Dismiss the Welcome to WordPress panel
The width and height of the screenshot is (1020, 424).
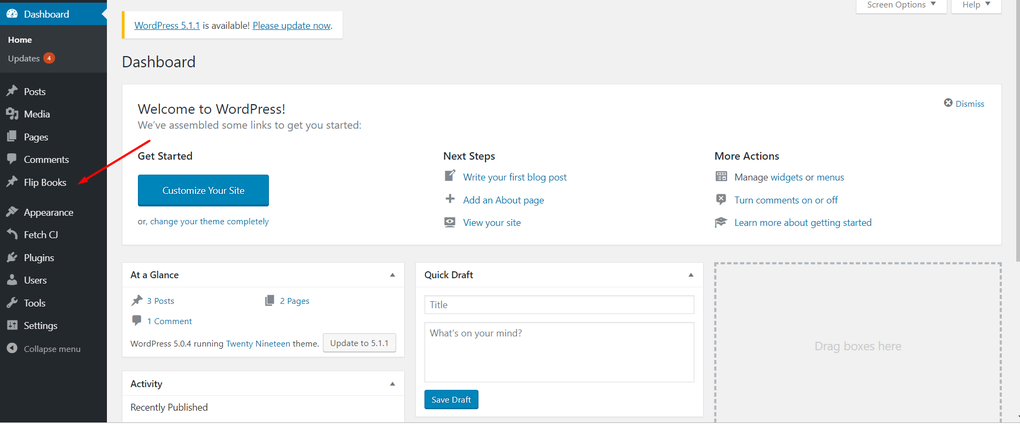point(964,103)
